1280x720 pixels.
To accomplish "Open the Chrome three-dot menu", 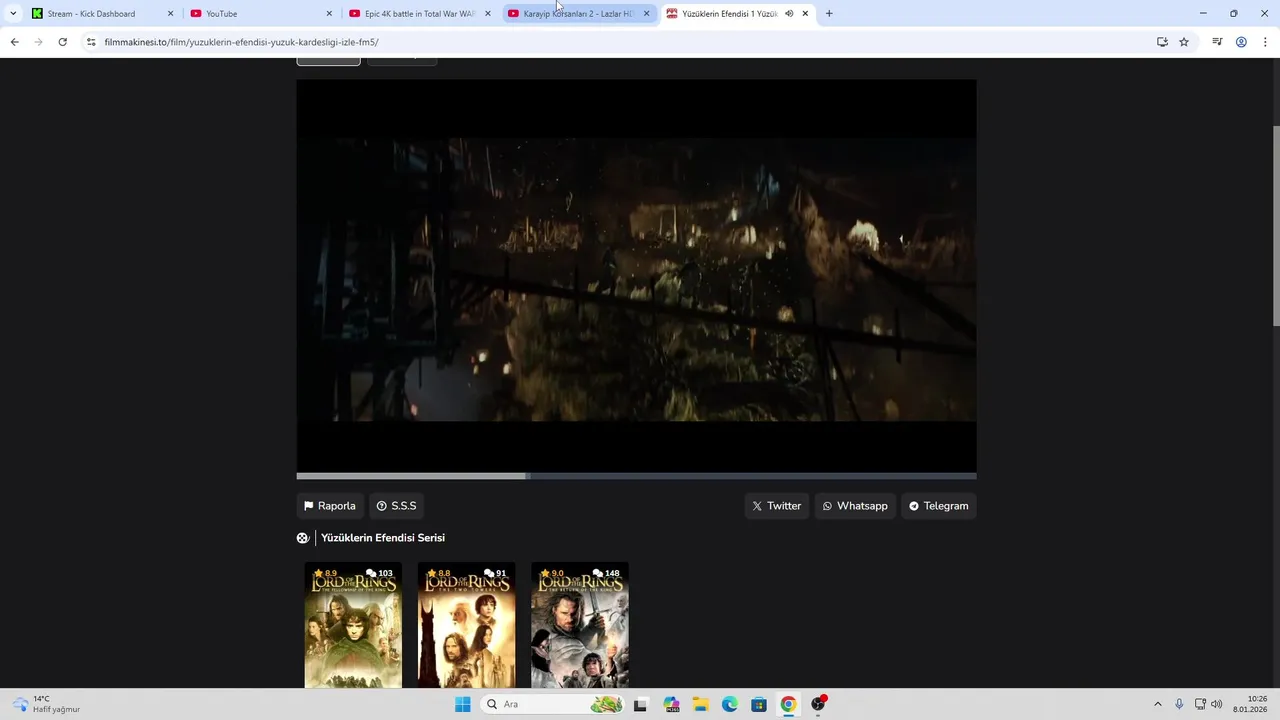I will coord(1266,42).
